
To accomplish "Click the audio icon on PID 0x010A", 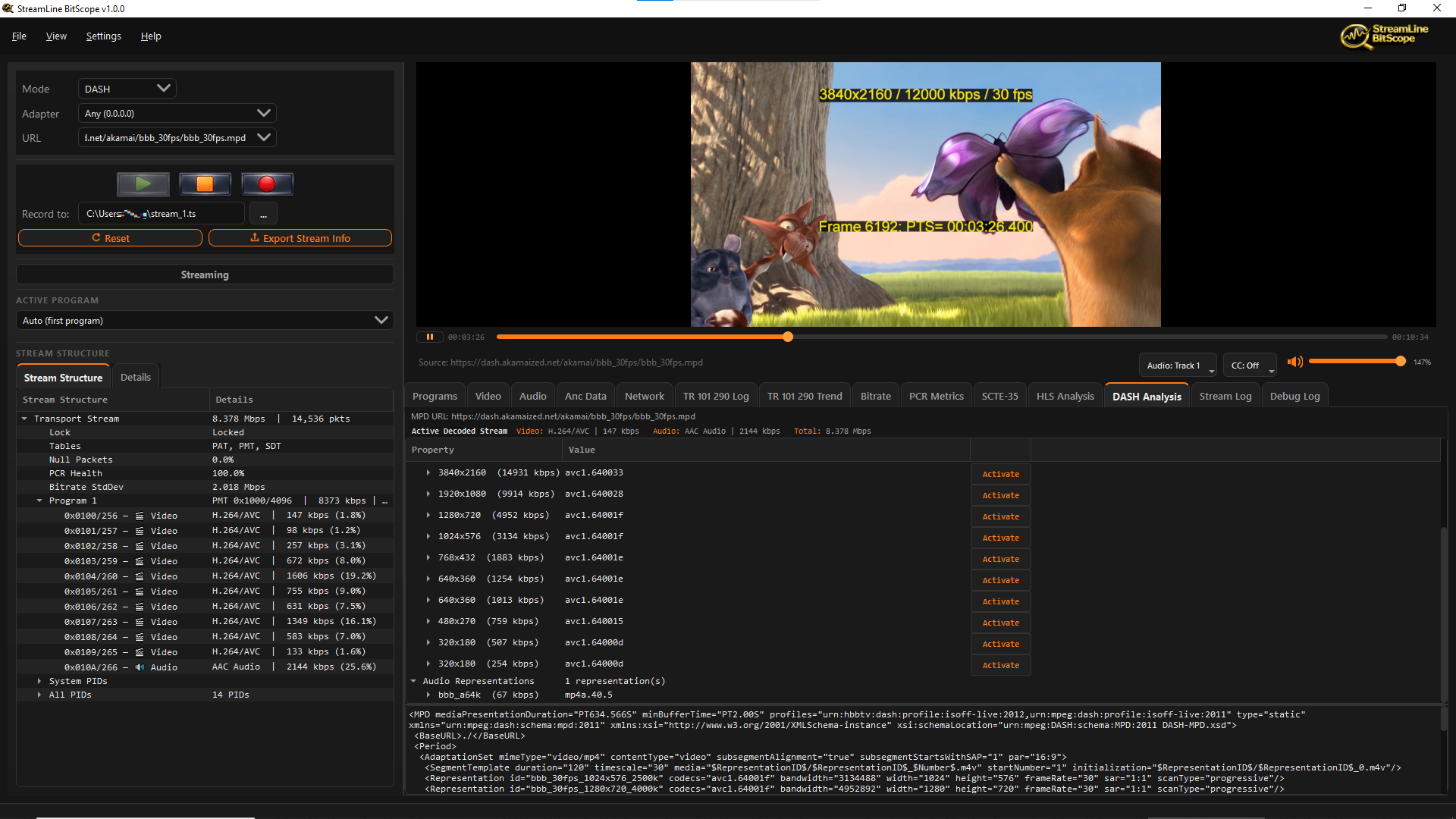I will pyautogui.click(x=140, y=668).
